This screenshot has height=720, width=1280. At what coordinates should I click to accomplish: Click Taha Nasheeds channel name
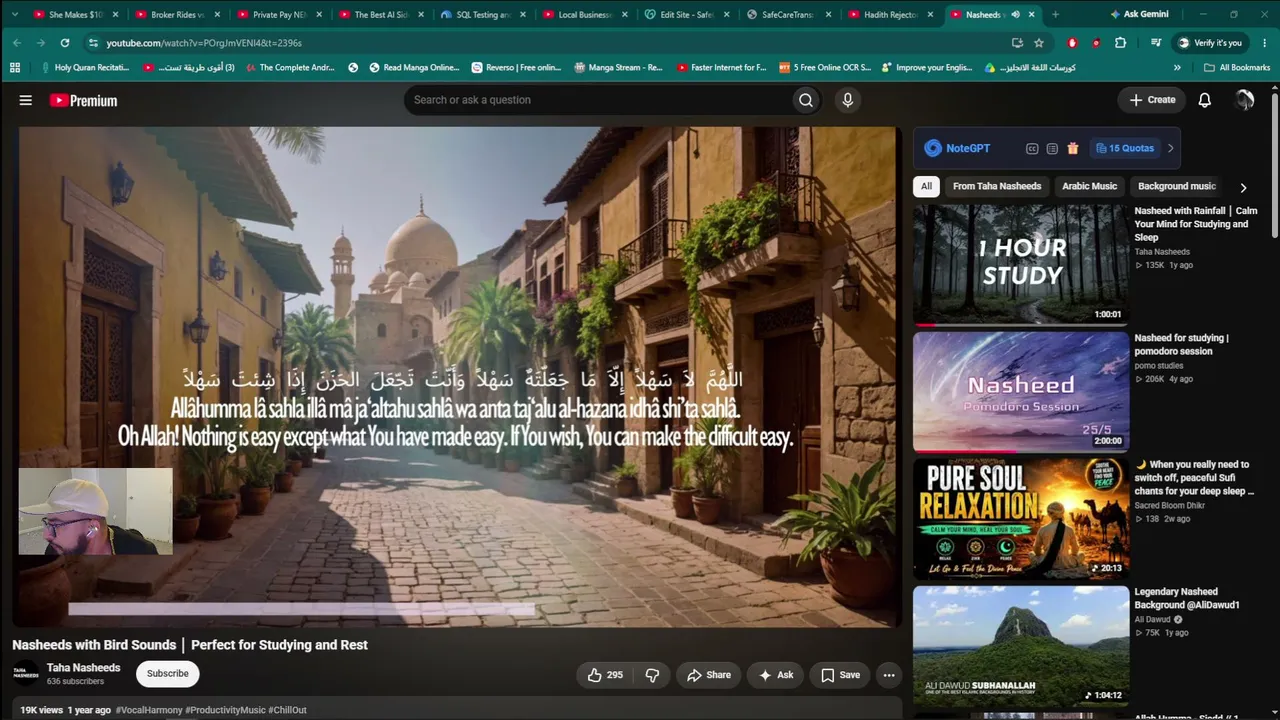83,668
